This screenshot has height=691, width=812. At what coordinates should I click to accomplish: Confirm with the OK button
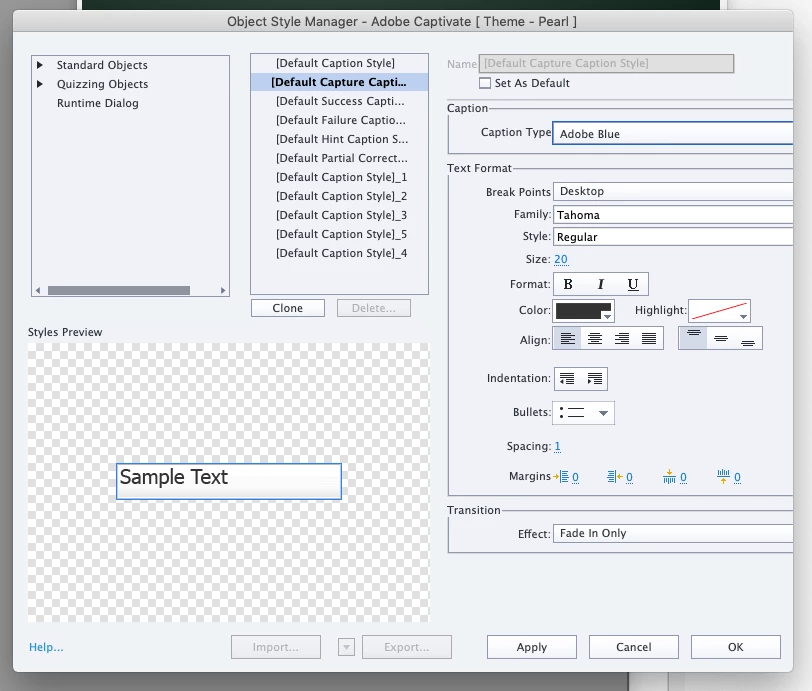(735, 647)
